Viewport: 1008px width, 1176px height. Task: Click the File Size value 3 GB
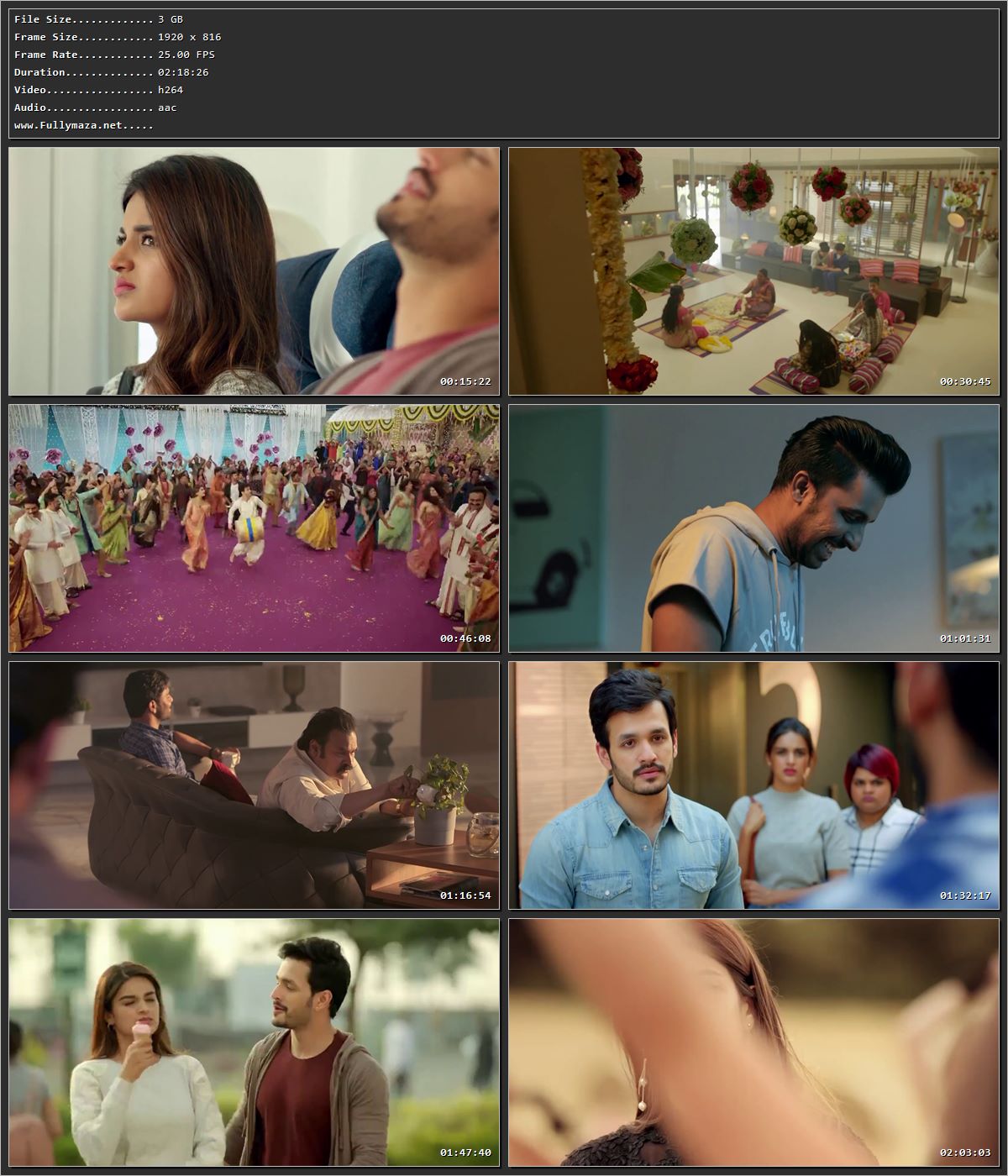coord(171,19)
